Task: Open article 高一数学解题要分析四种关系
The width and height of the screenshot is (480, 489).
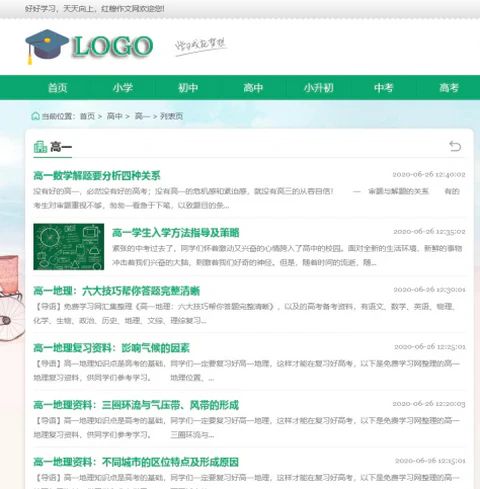Action: coord(97,175)
